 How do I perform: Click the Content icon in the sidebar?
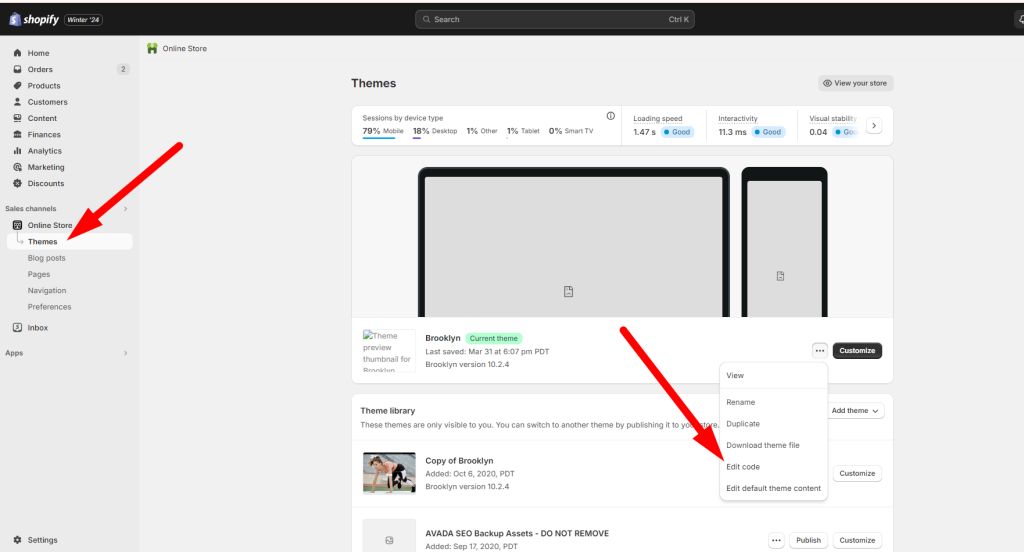(x=18, y=118)
